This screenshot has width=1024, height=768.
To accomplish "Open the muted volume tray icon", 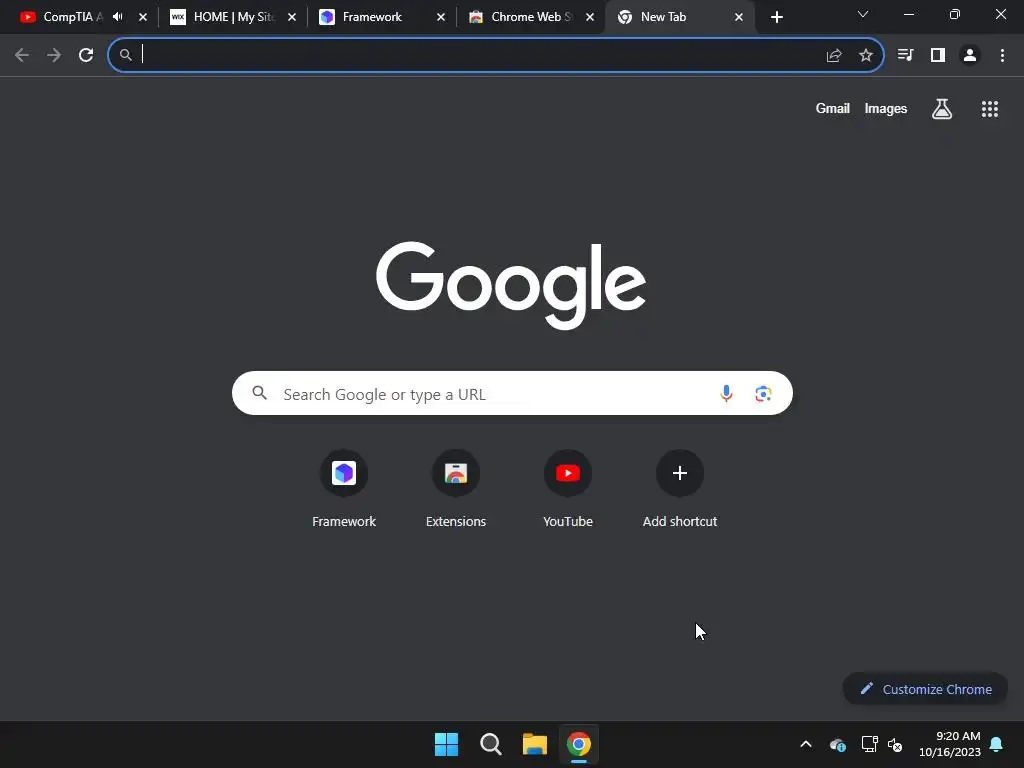I will (x=895, y=744).
